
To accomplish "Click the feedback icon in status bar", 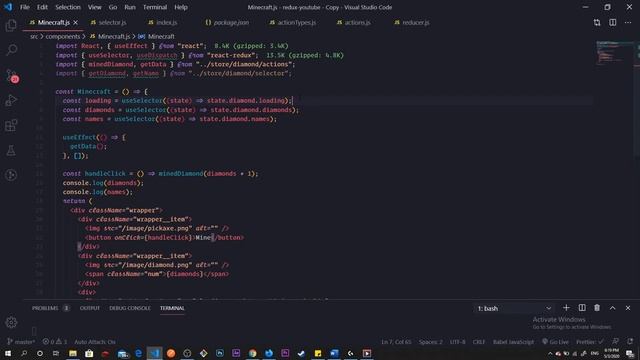I will pos(616,342).
